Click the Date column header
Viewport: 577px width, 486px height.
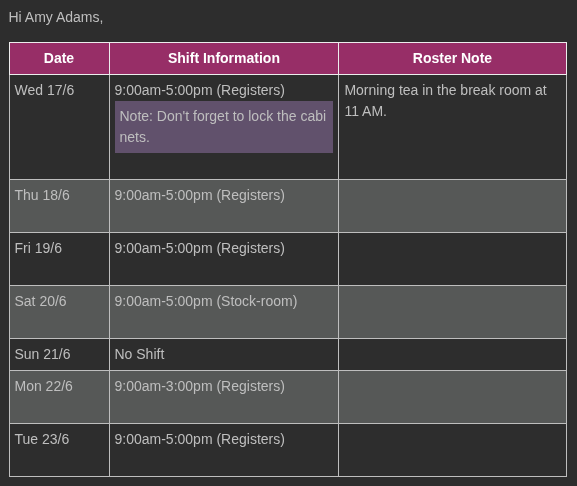point(59,58)
